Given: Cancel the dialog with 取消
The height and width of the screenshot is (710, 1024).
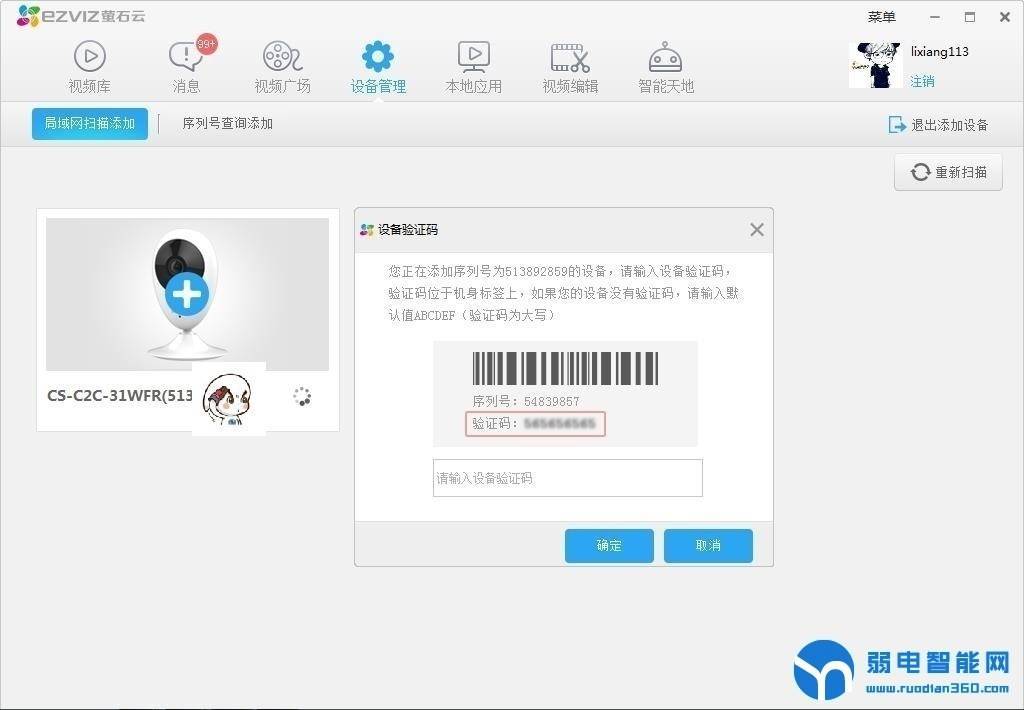Looking at the screenshot, I should pos(708,546).
